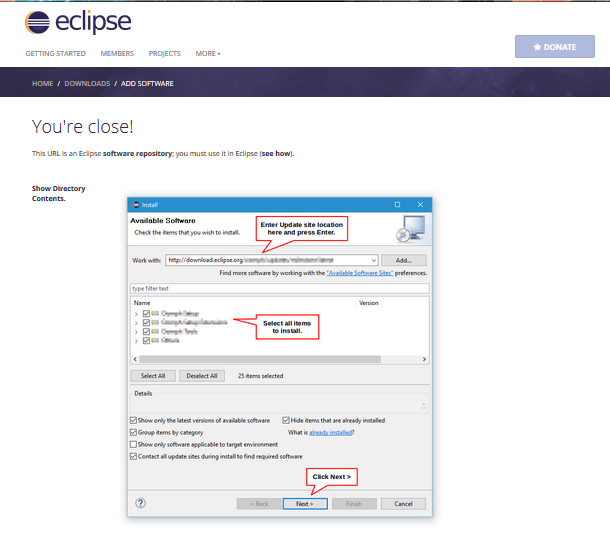Toggle the checkbox of the second software item
The width and height of the screenshot is (610, 534).
pyautogui.click(x=146, y=322)
